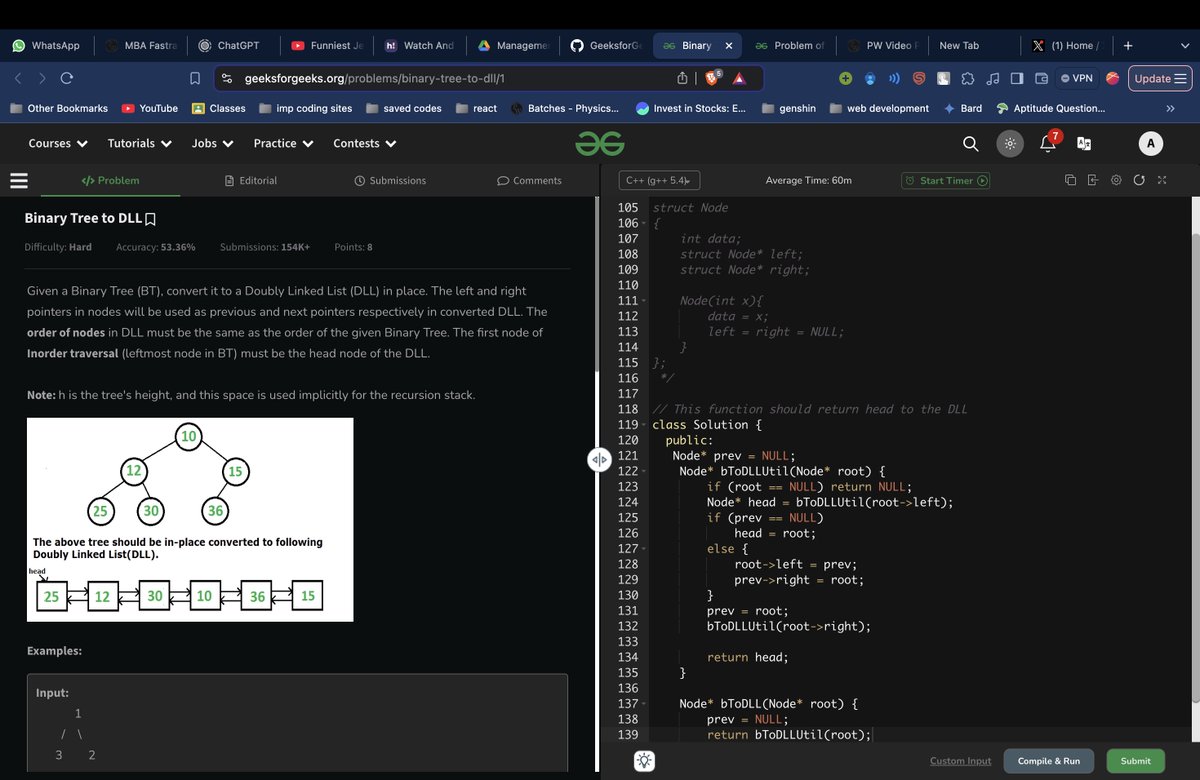Open the language translate icon
This screenshot has height=780, width=1200.
click(1084, 144)
